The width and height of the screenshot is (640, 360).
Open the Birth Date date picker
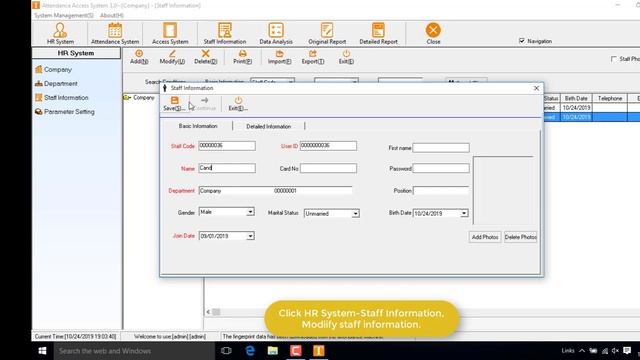[464, 213]
